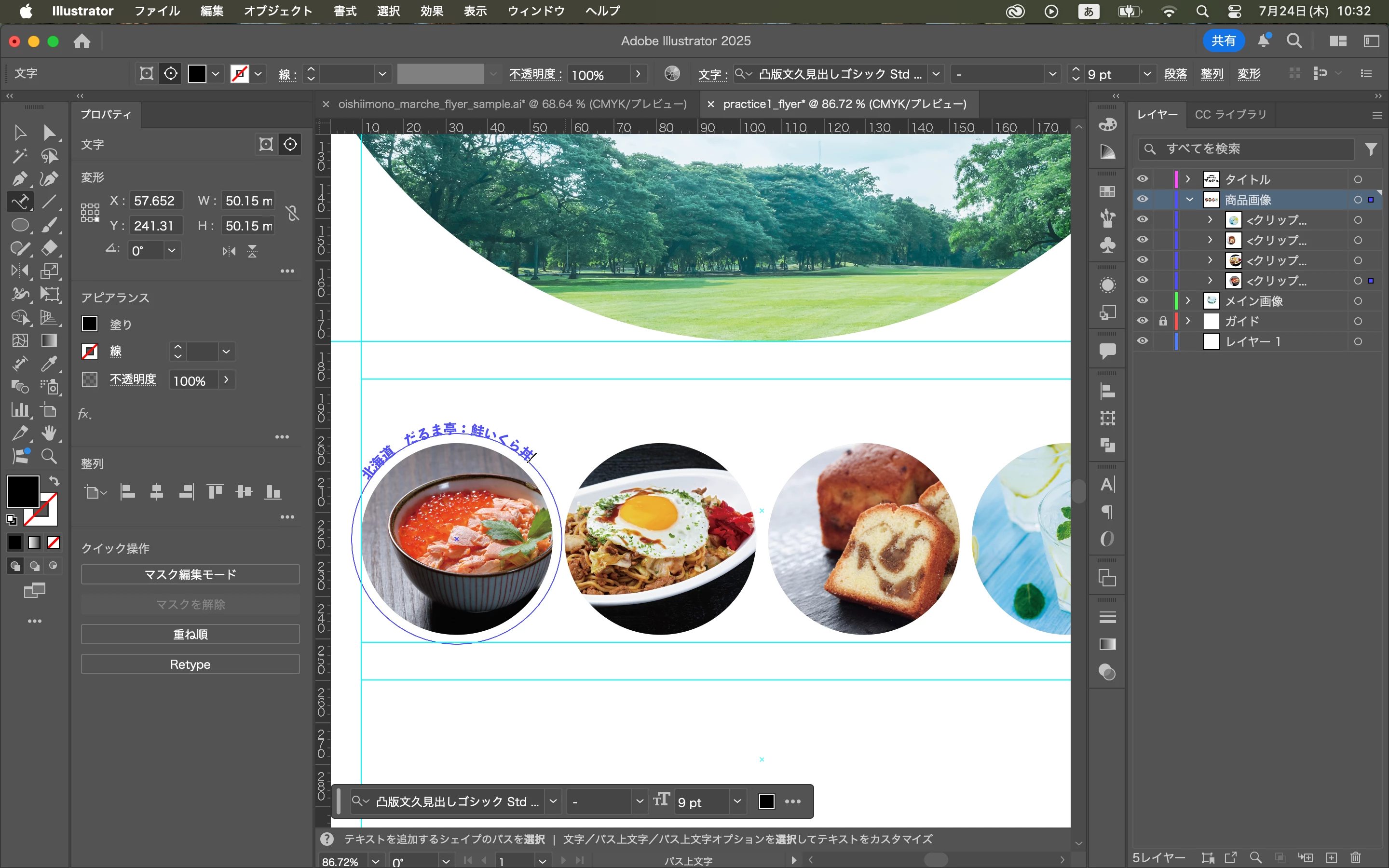Switch to oishiimono_marche_flyer_sample.ai tab

[512, 104]
